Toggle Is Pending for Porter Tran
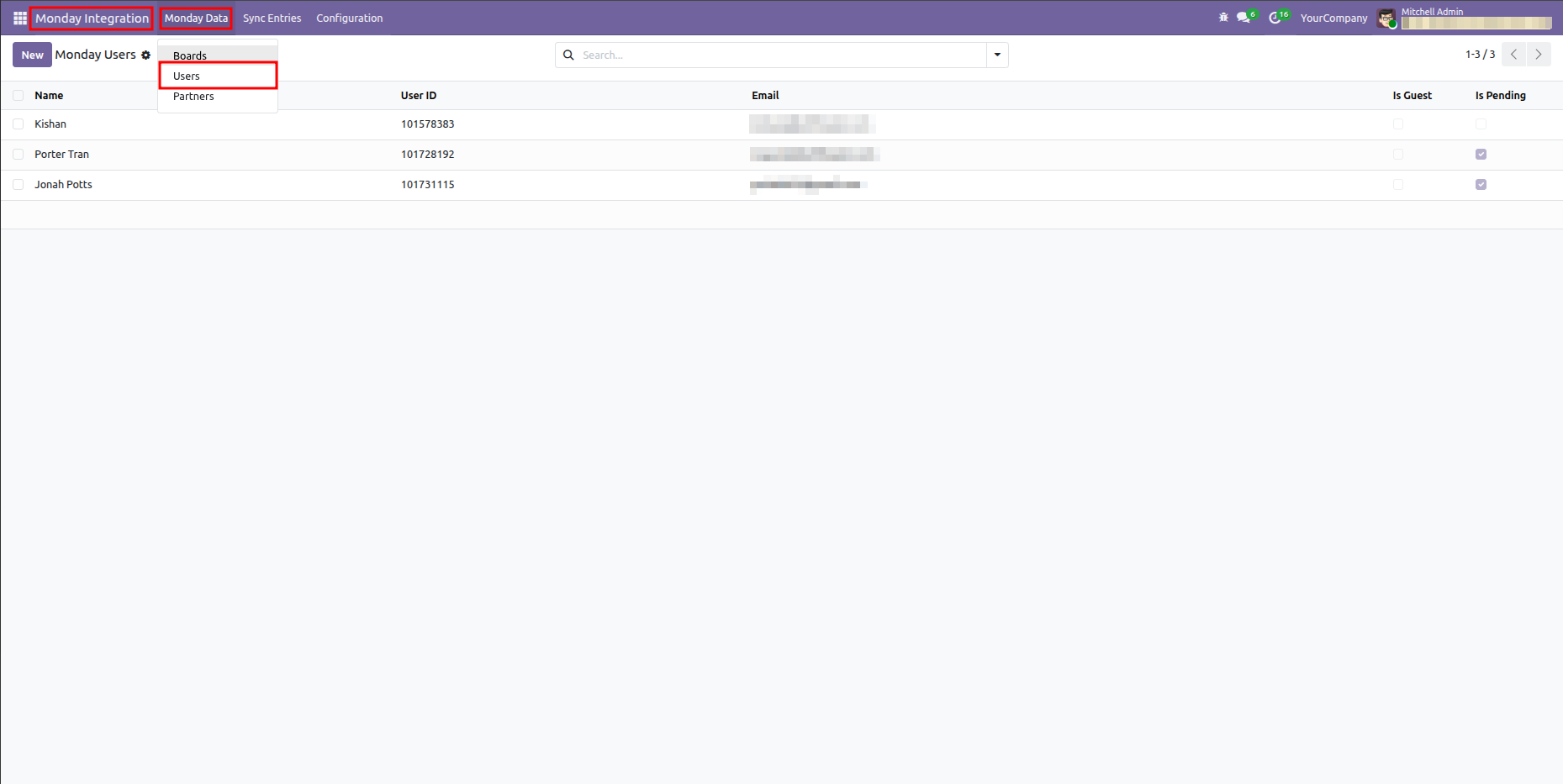 tap(1481, 155)
